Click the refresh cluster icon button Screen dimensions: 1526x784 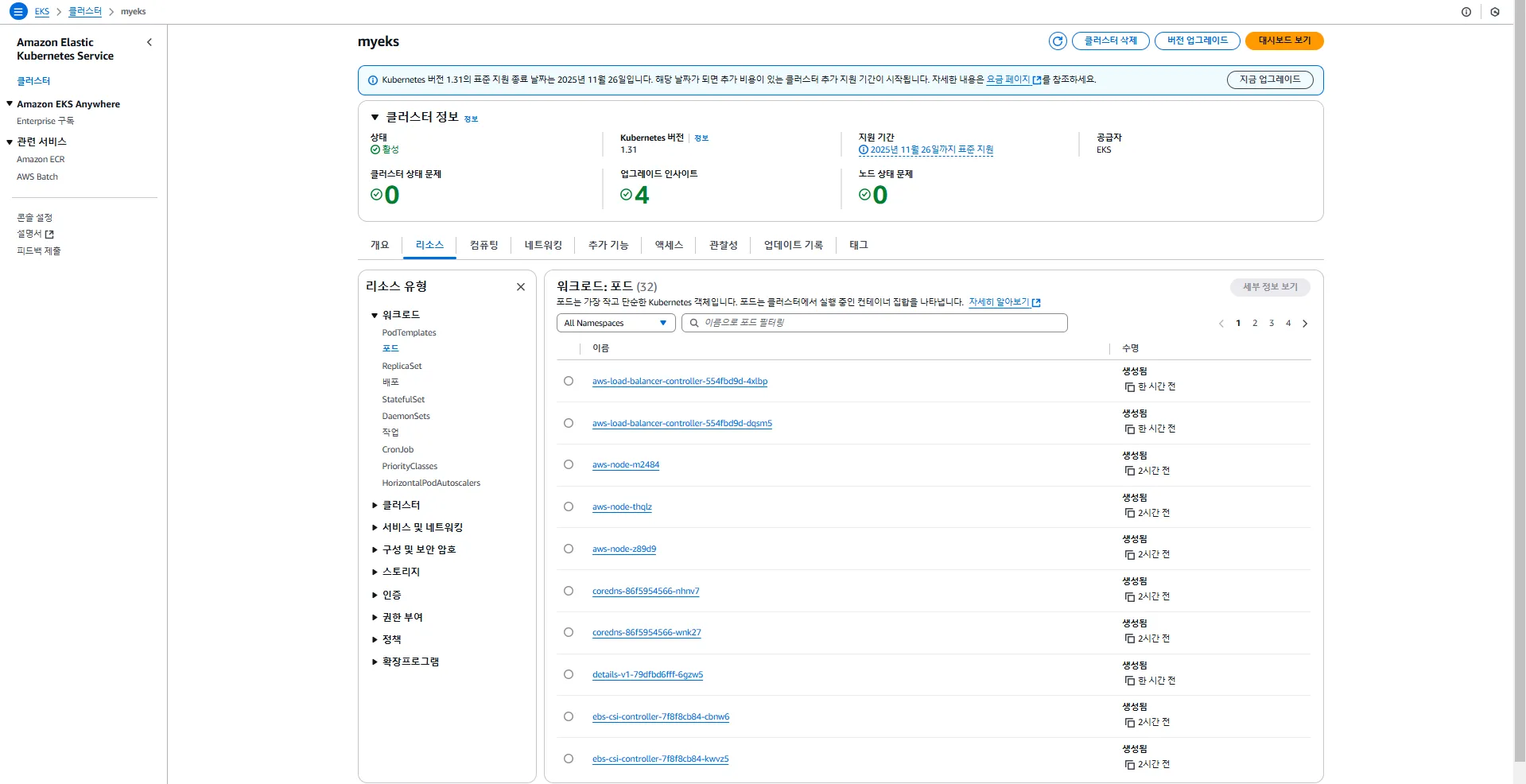click(x=1058, y=41)
